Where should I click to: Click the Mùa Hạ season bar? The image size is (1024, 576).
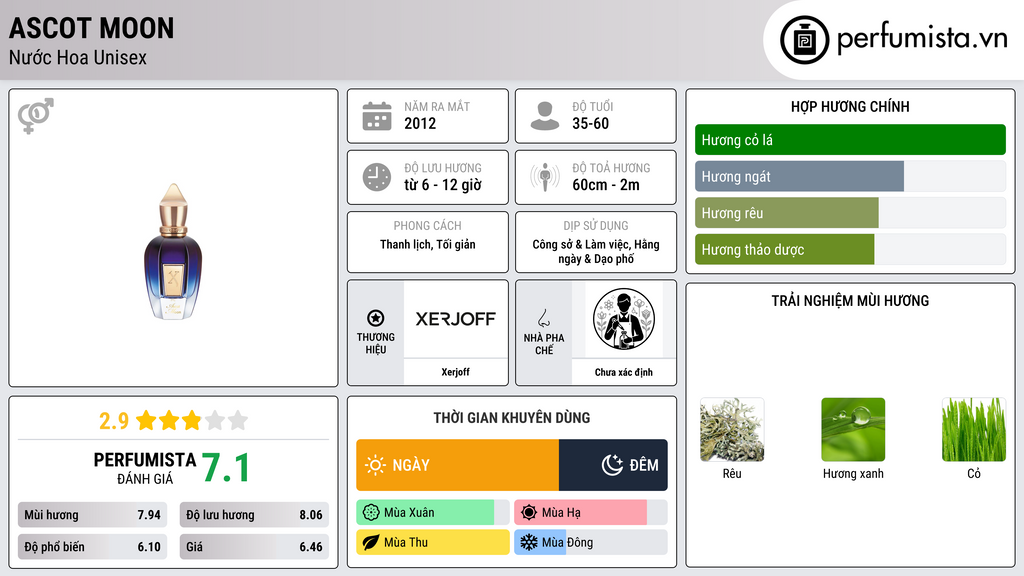pyautogui.click(x=590, y=513)
